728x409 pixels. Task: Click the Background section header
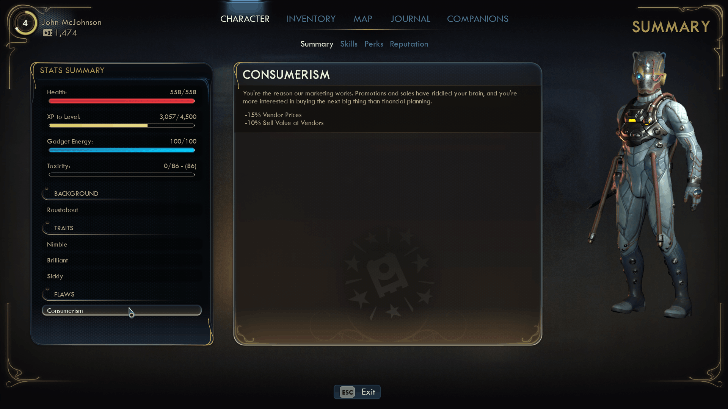point(76,194)
